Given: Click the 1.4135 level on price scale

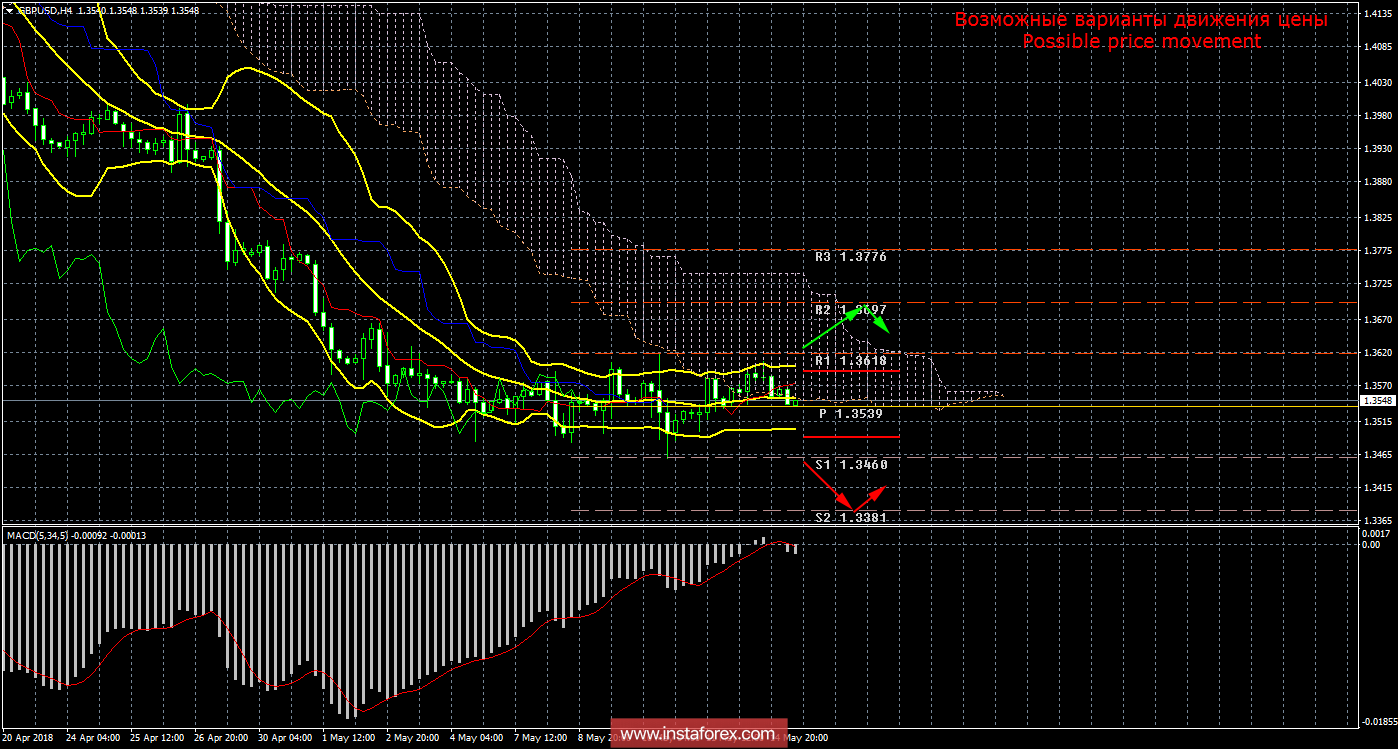Looking at the screenshot, I should [1376, 14].
